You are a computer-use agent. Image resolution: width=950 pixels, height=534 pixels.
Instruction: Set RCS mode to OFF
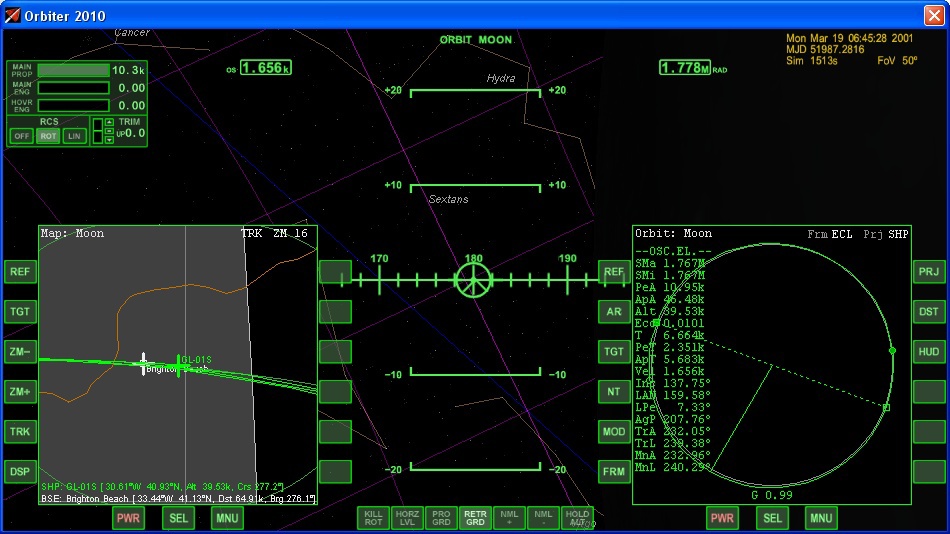click(x=21, y=136)
